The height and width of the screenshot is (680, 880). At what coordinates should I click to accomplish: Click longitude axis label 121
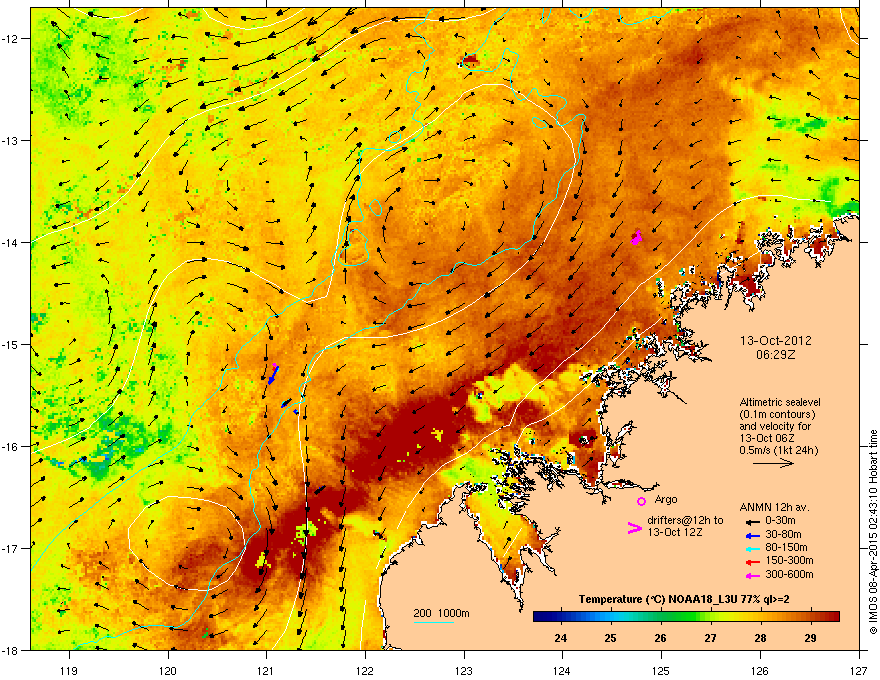pyautogui.click(x=266, y=670)
